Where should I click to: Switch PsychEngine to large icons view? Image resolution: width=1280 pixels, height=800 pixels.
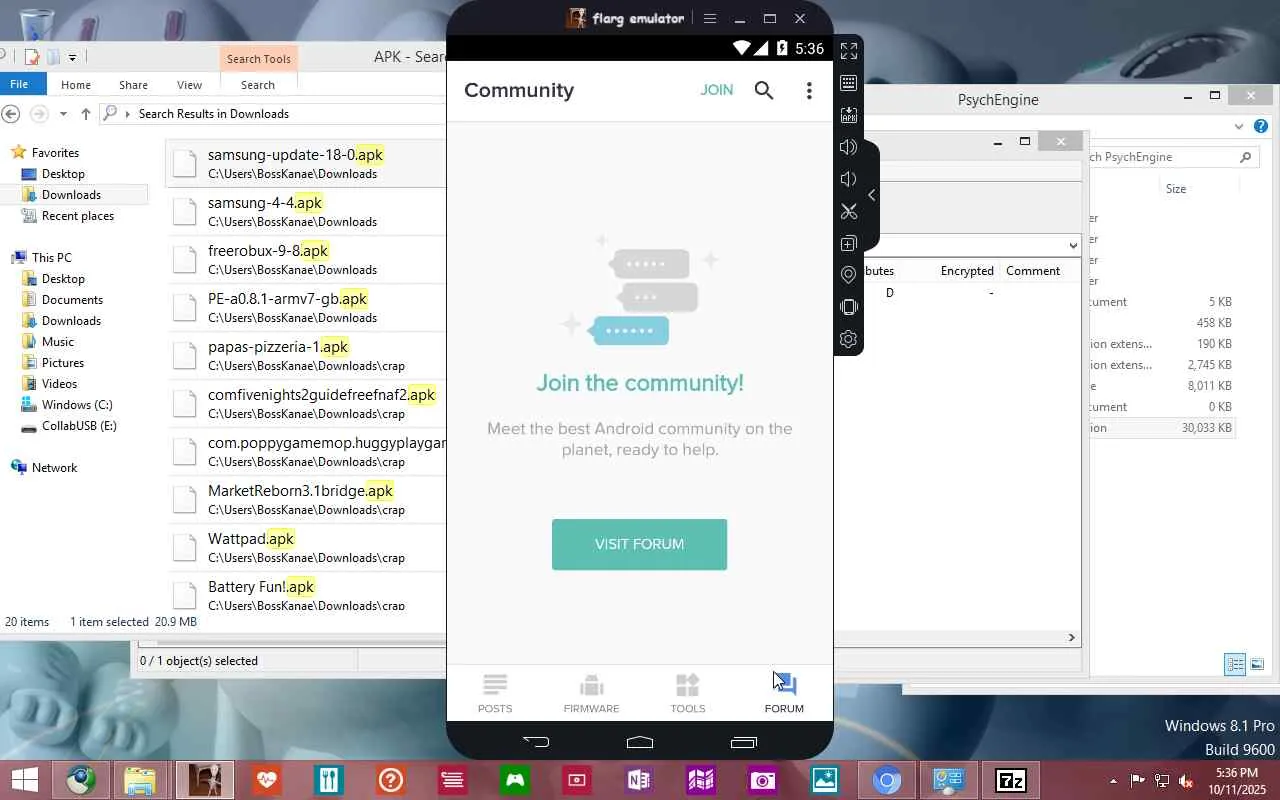1257,664
